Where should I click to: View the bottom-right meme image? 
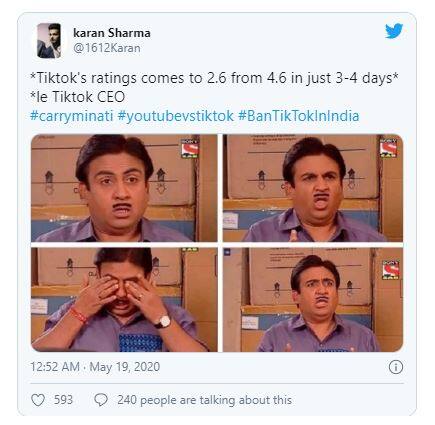click(x=313, y=299)
